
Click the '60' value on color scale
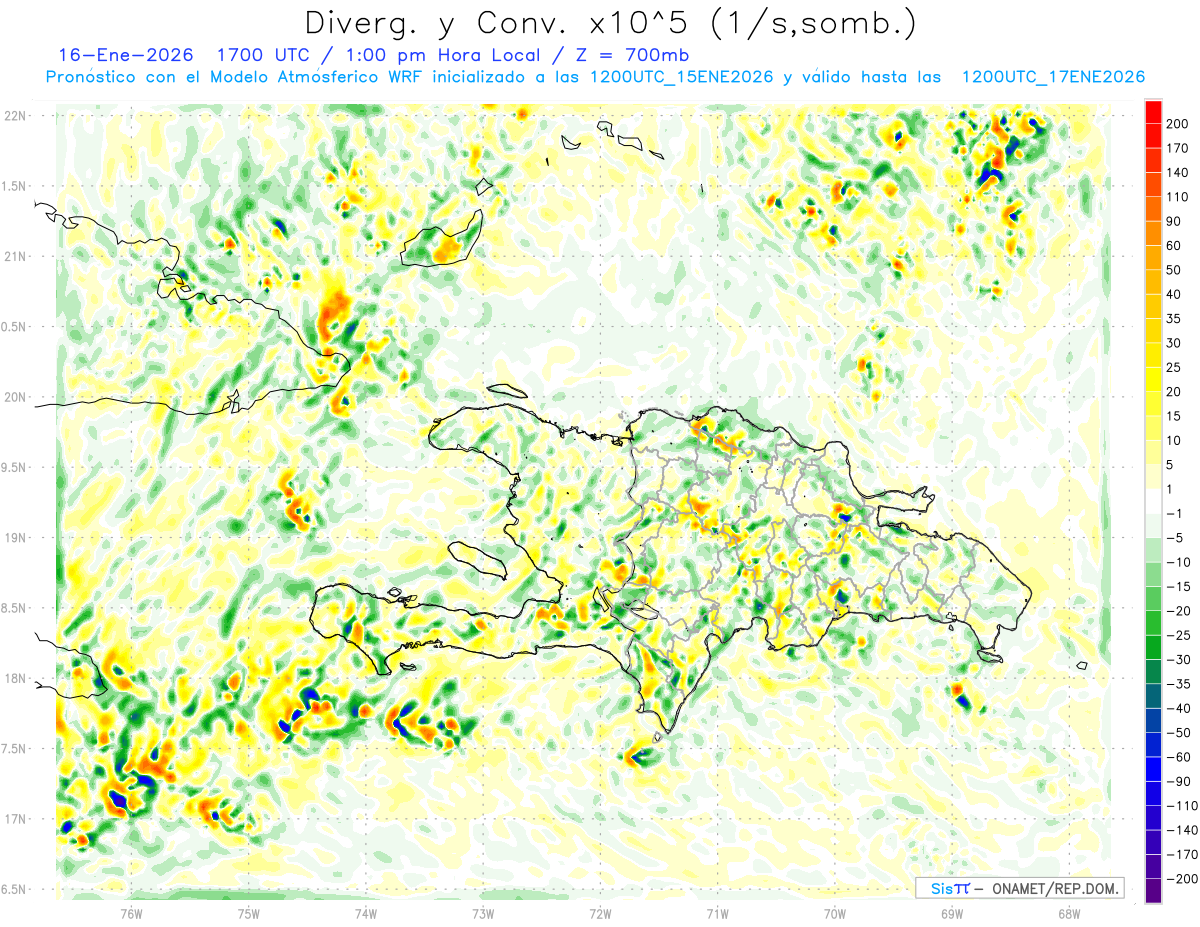point(1174,246)
